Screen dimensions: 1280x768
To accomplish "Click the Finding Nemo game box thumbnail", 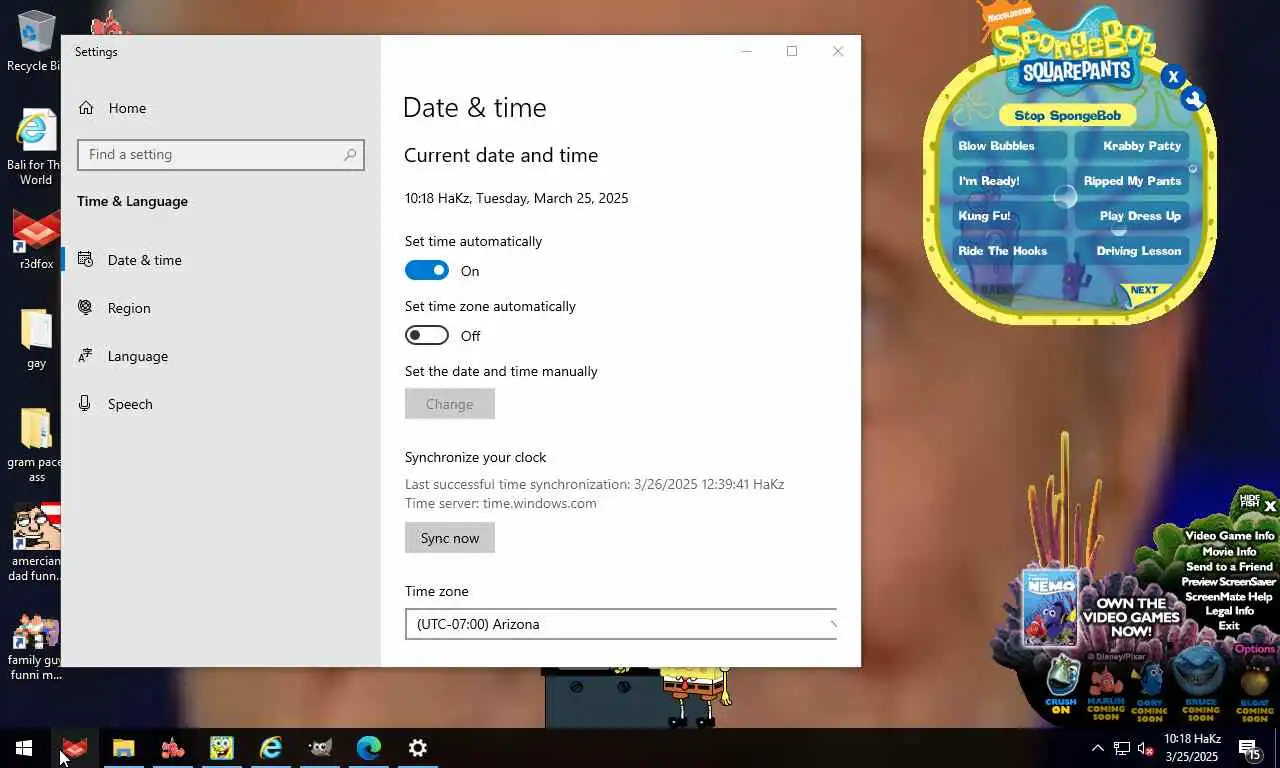I will 1050,606.
